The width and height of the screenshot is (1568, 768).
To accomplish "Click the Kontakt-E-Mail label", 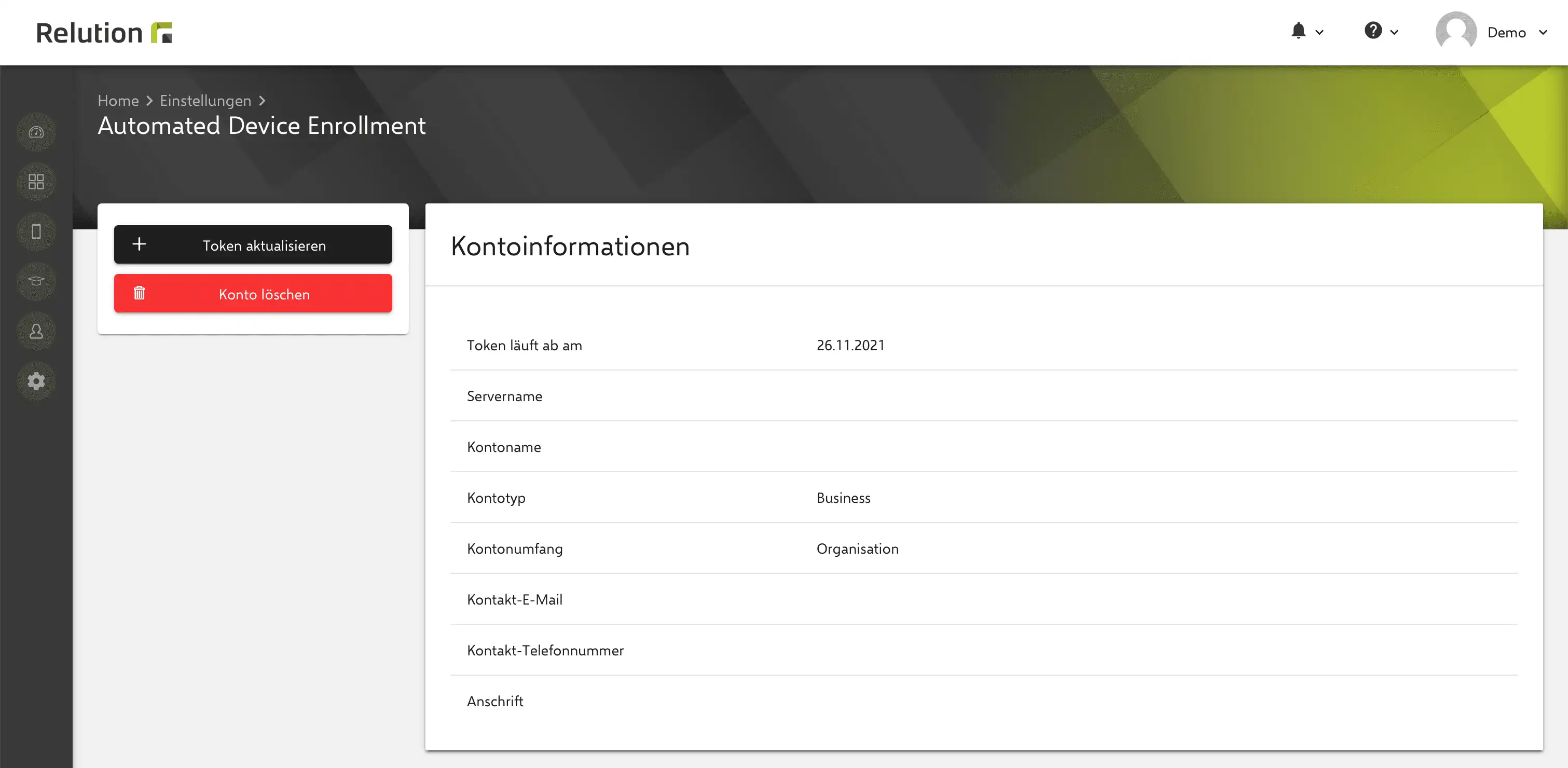I will pyautogui.click(x=514, y=599).
